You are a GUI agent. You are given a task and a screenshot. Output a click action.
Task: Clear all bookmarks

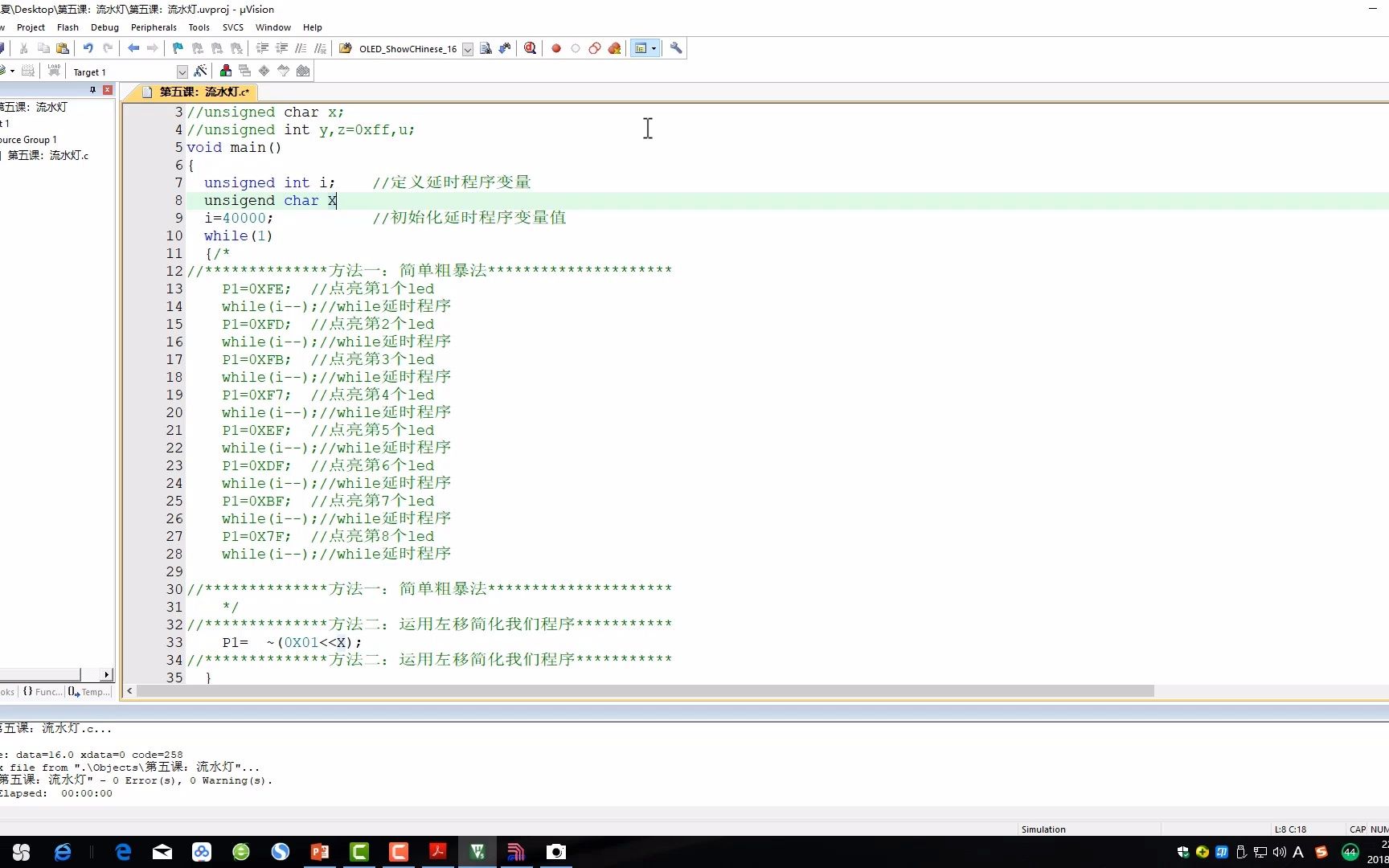[x=236, y=48]
